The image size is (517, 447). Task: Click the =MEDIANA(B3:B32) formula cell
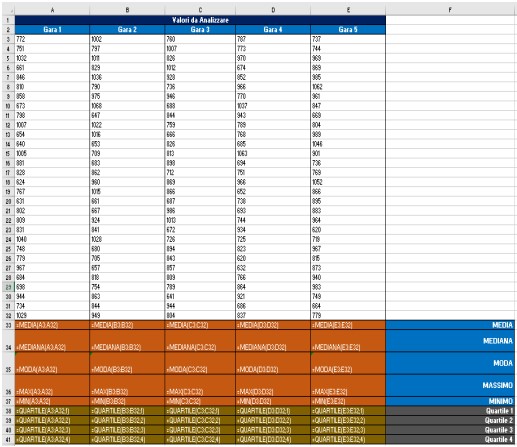point(127,341)
